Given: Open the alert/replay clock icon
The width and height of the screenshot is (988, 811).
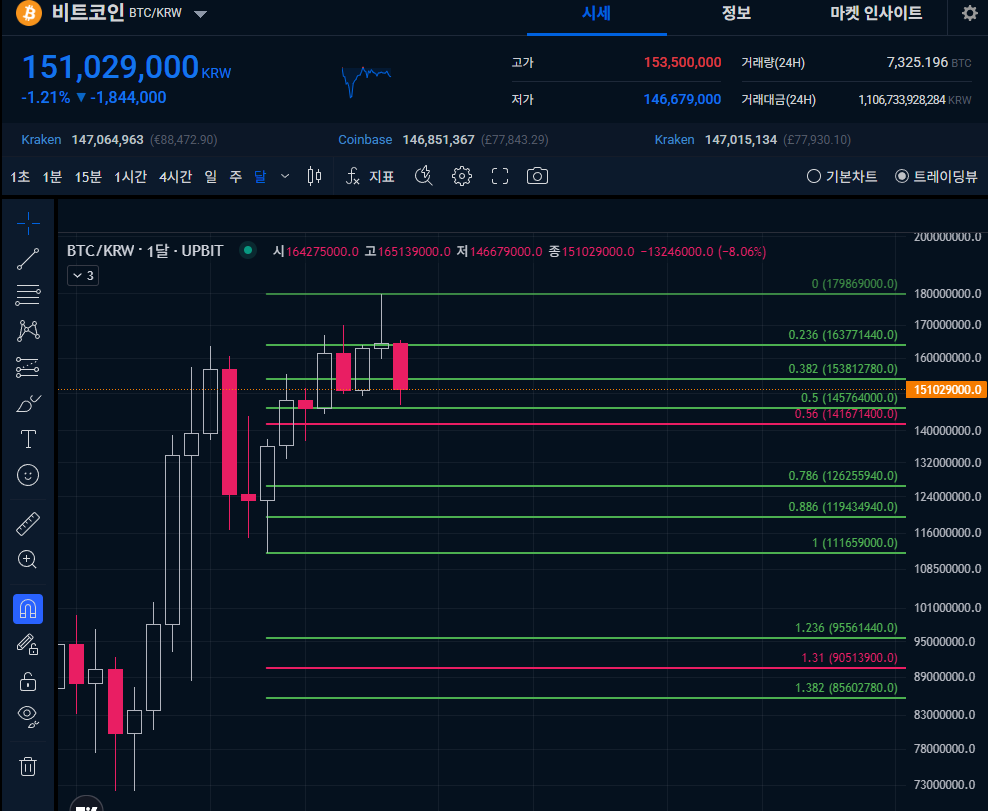Looking at the screenshot, I should pos(423,176).
